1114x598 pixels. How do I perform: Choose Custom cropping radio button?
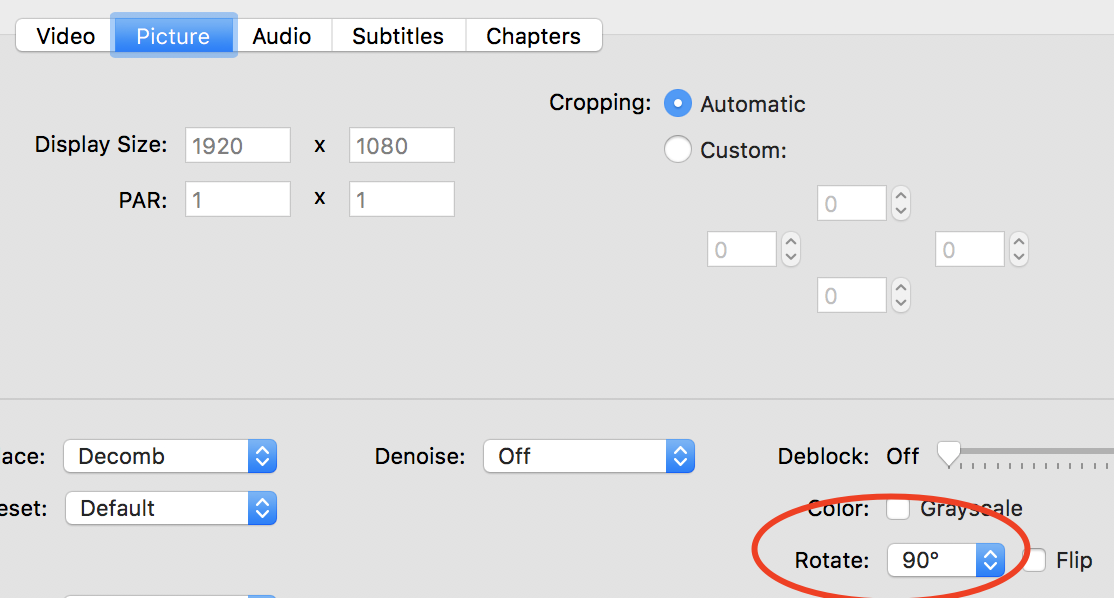pyautogui.click(x=678, y=150)
